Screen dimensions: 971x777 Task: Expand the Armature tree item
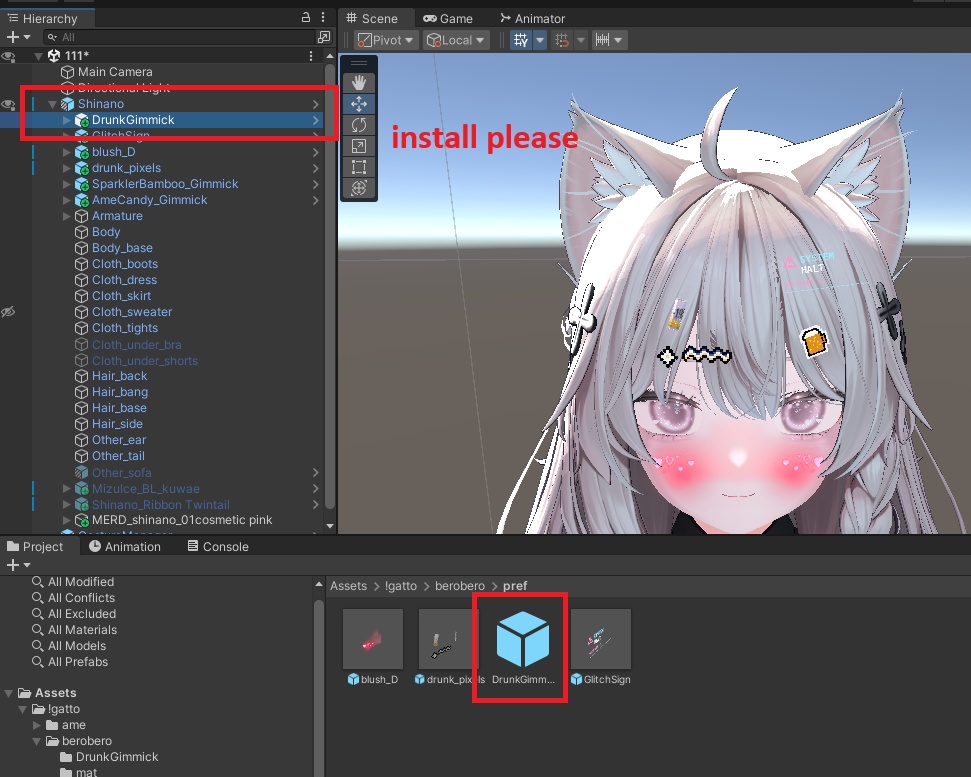(x=67, y=216)
